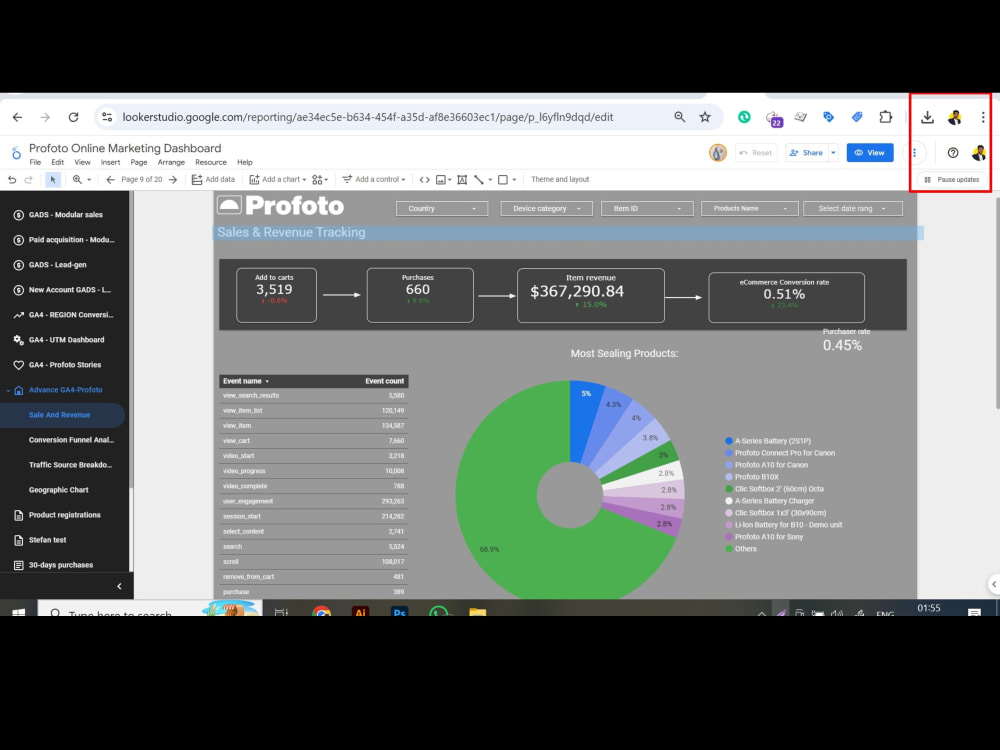Open the Product registrations page
Screen dimensions: 1000x750
(x=64, y=515)
